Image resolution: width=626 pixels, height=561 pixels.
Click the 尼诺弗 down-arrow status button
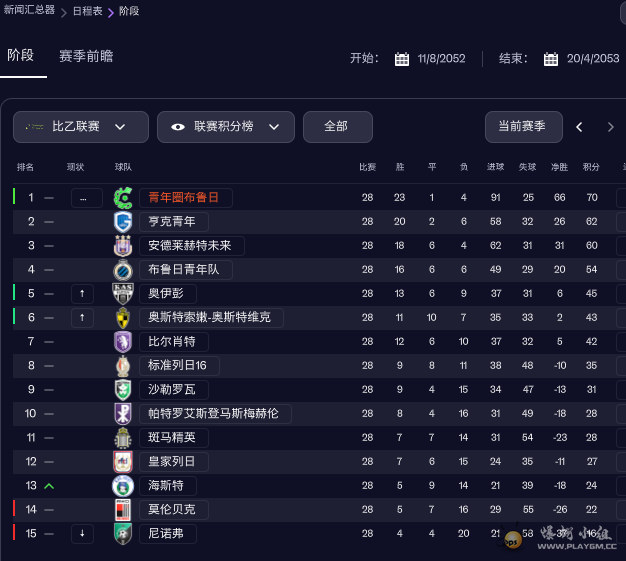coord(82,534)
